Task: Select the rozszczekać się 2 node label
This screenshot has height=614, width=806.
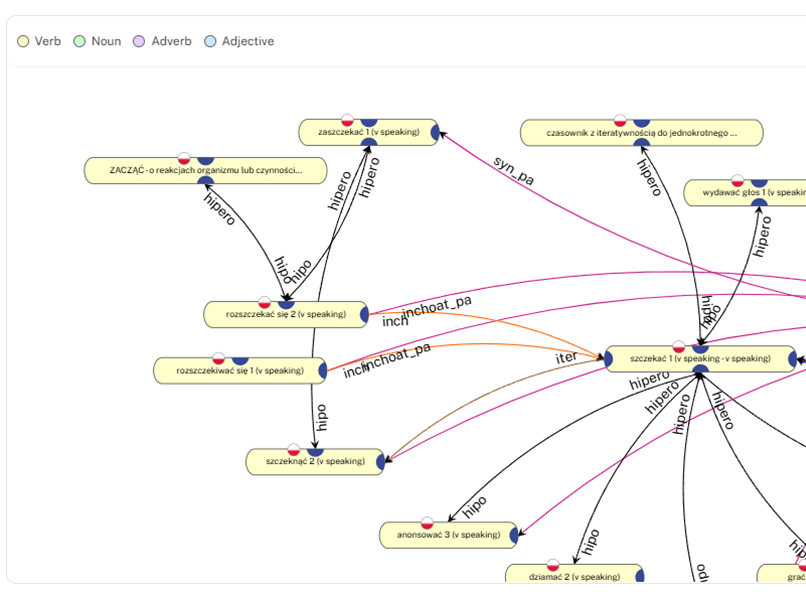Action: click(286, 314)
